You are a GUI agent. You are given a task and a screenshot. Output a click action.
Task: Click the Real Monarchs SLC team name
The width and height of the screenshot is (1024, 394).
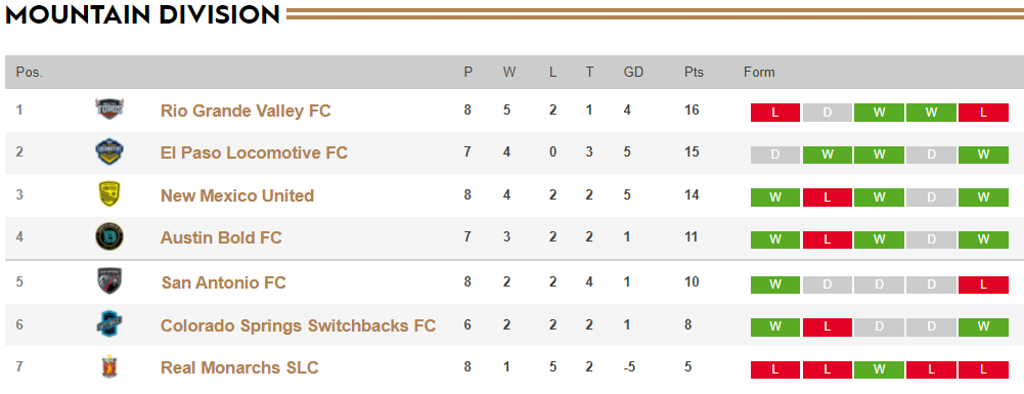pos(240,367)
